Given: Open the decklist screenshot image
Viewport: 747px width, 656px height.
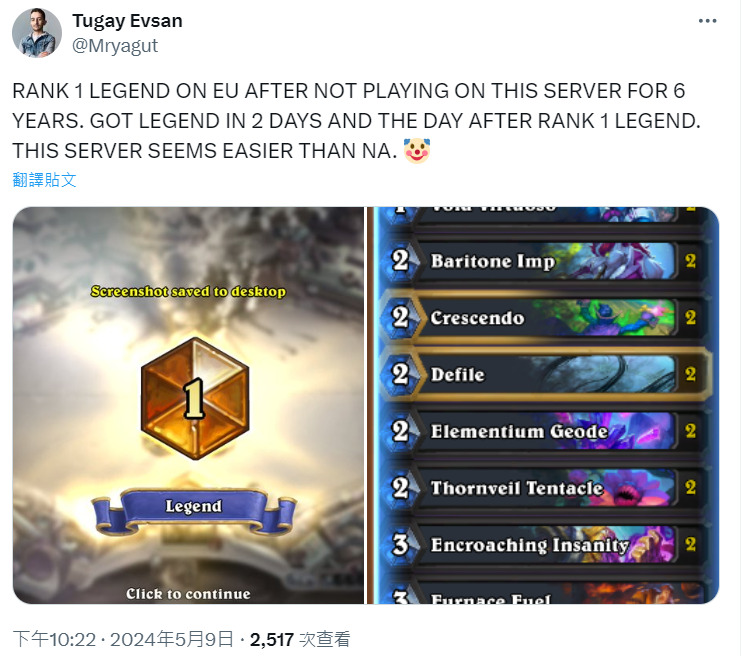Looking at the screenshot, I should [x=543, y=405].
